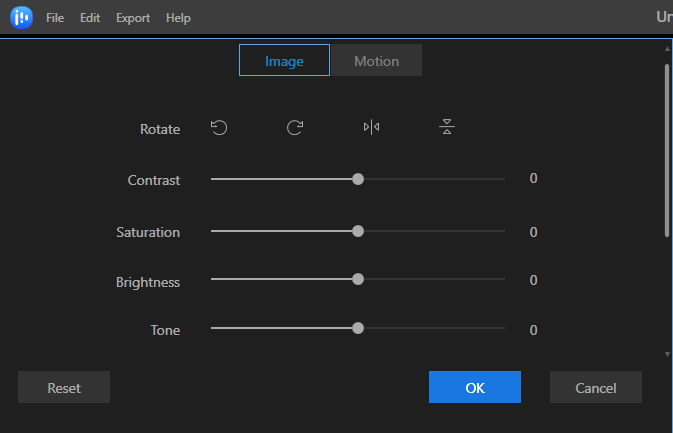Click the blue app logo icon

tap(21, 18)
